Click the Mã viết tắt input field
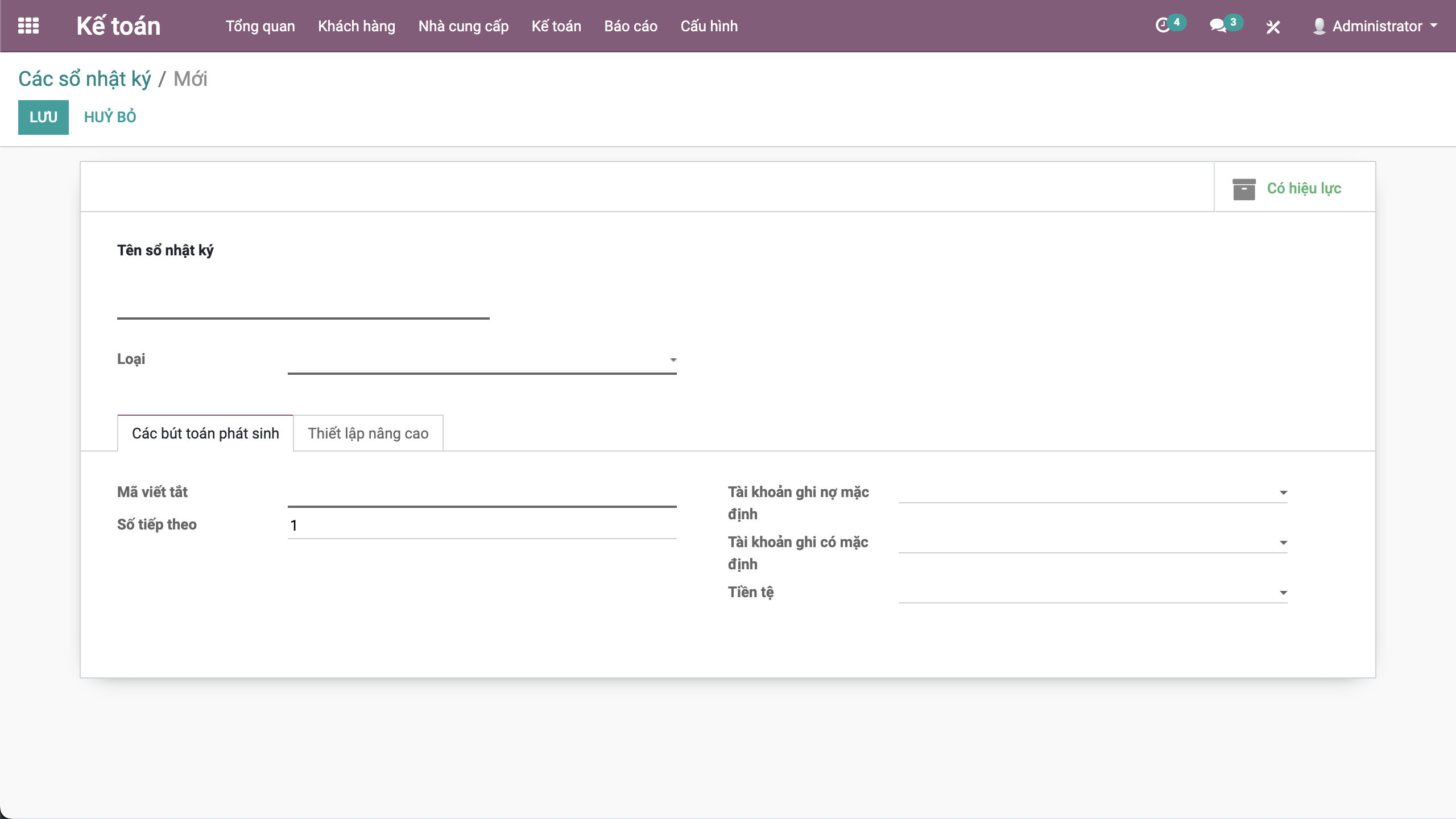The image size is (1456, 819). pyautogui.click(x=481, y=494)
